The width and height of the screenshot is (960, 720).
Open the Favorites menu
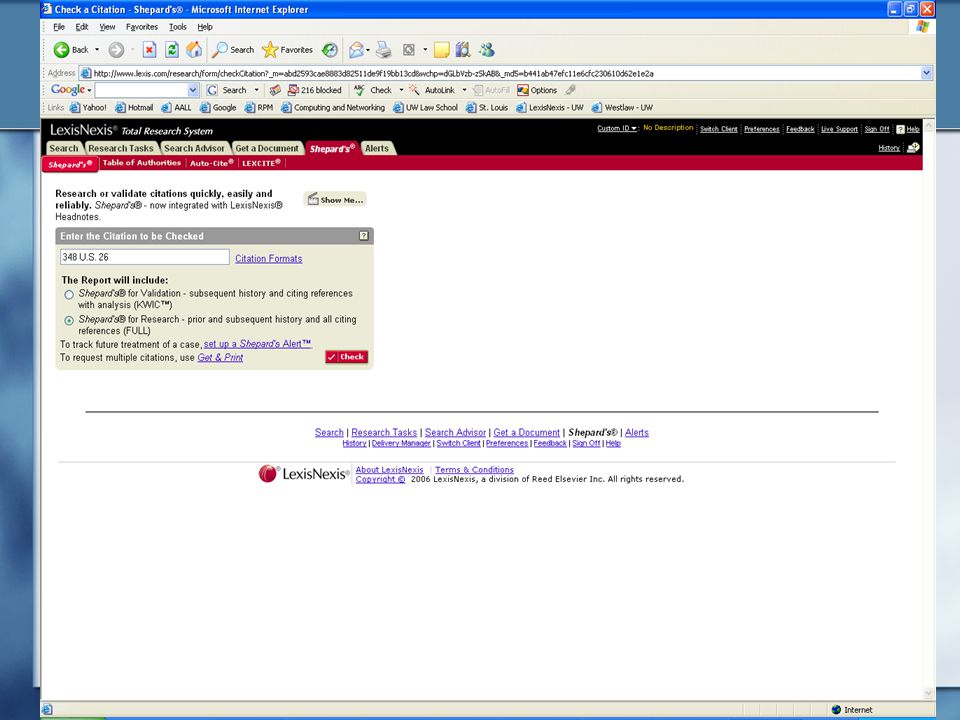click(x=141, y=27)
